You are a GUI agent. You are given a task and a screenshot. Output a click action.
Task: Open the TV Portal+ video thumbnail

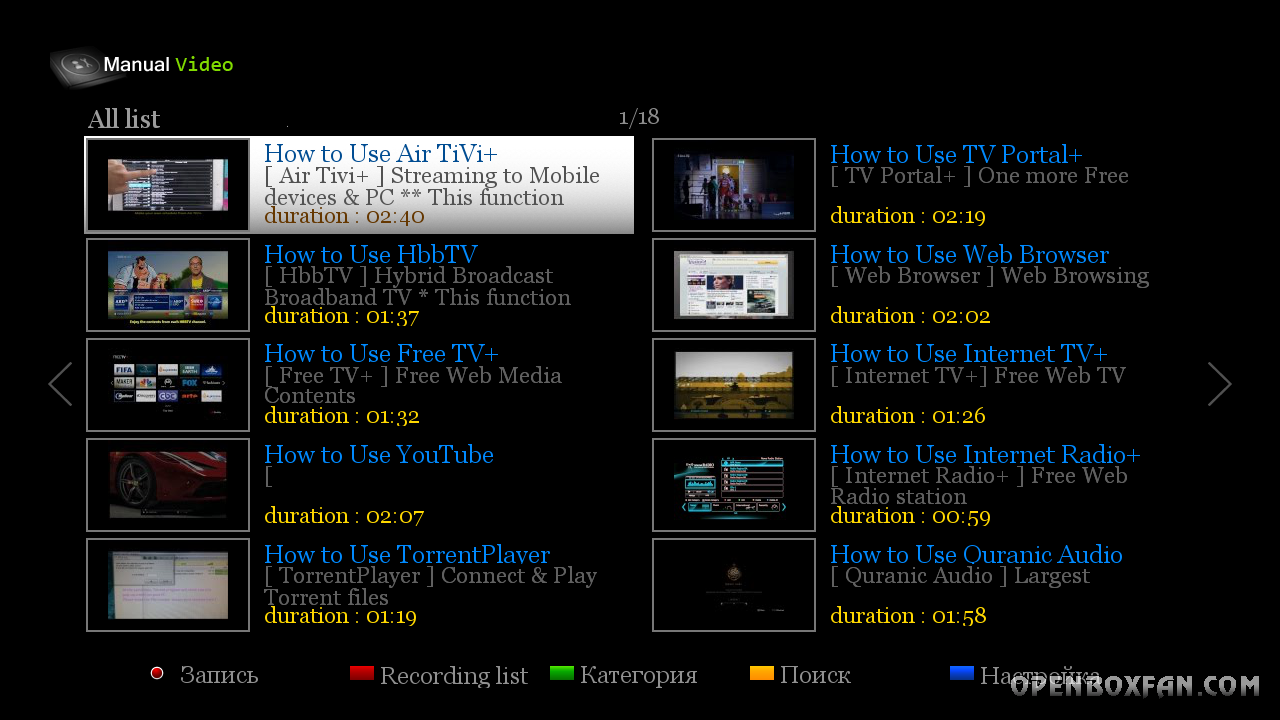click(x=734, y=185)
